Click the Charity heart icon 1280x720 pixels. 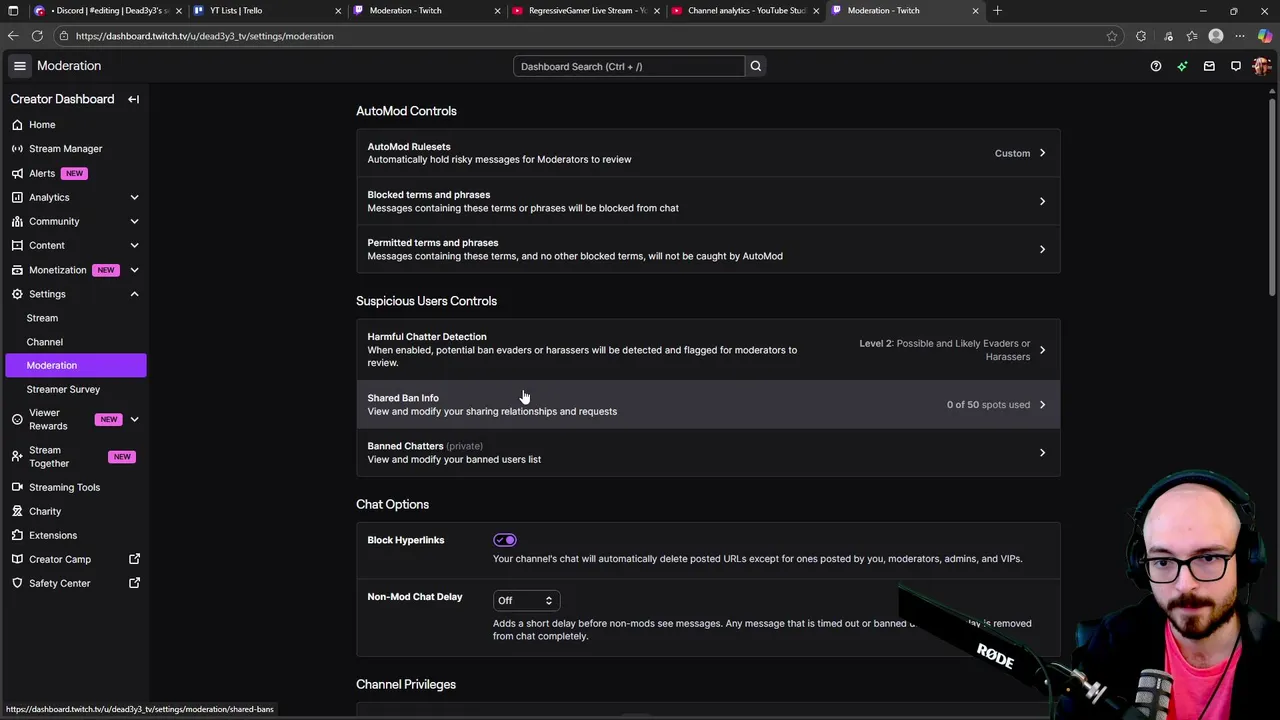(x=17, y=511)
